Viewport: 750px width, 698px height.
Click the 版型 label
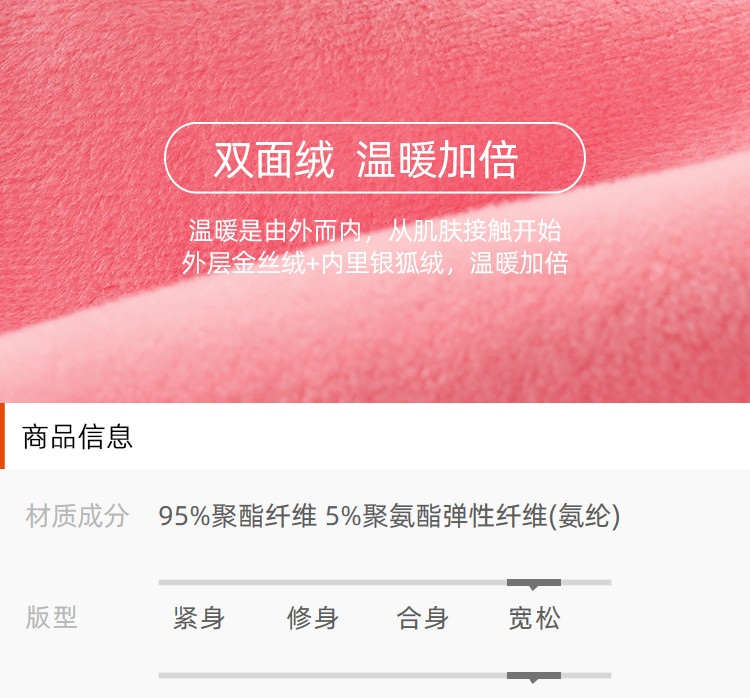(51, 617)
